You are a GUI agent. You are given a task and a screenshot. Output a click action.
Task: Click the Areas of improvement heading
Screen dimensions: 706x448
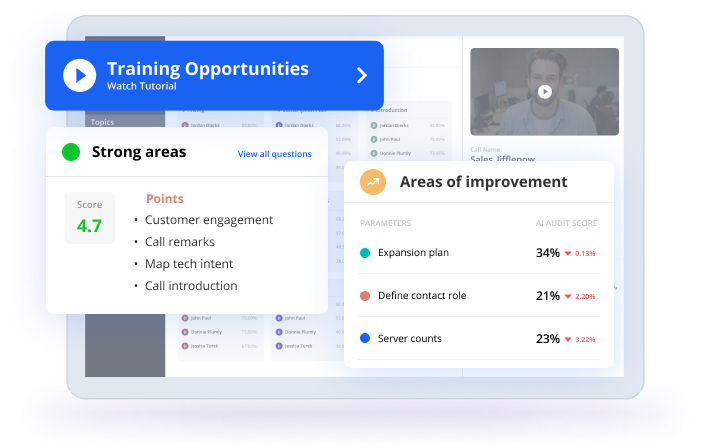click(484, 182)
